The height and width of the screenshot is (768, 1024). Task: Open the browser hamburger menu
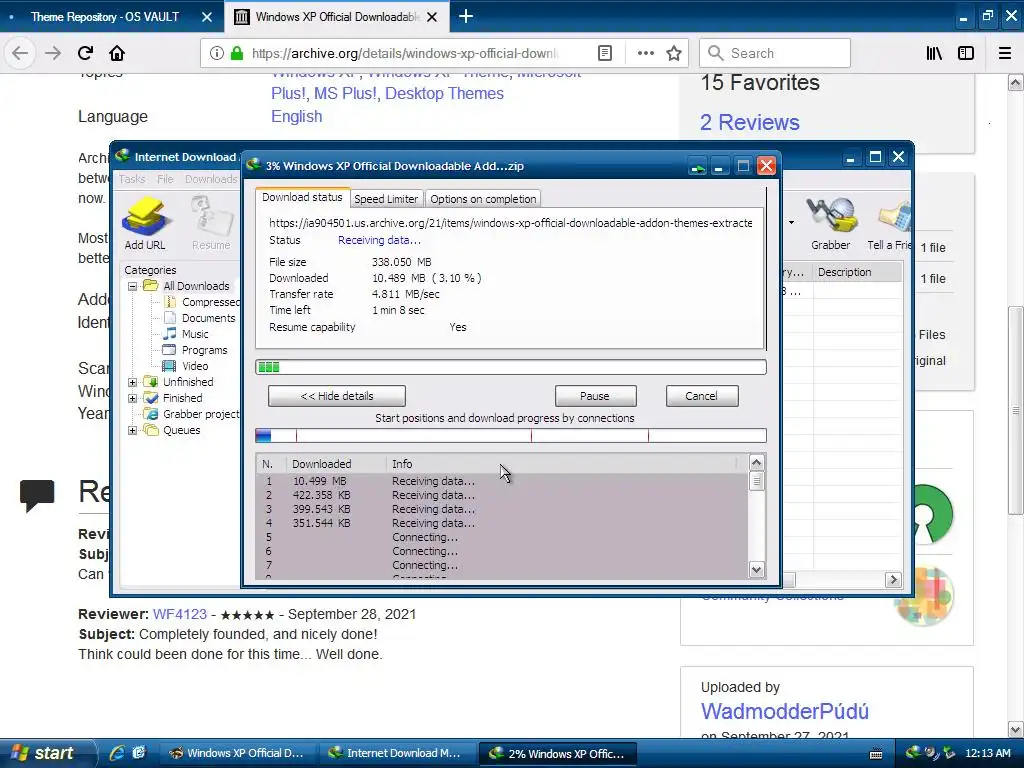[1005, 53]
